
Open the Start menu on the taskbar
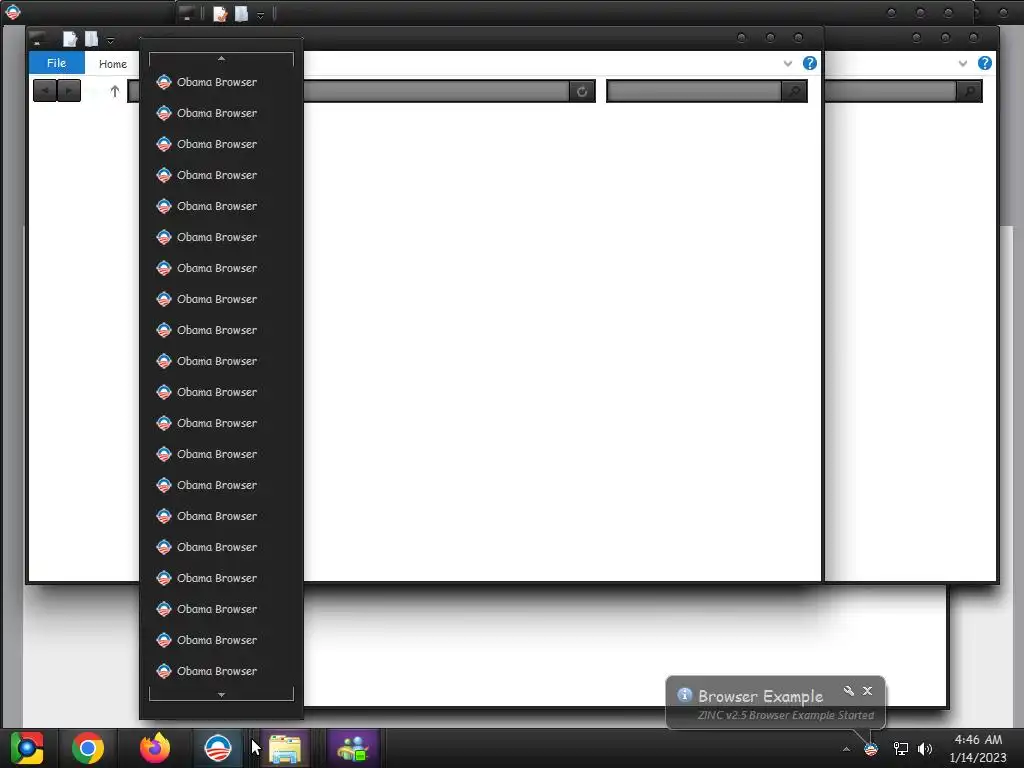27,748
